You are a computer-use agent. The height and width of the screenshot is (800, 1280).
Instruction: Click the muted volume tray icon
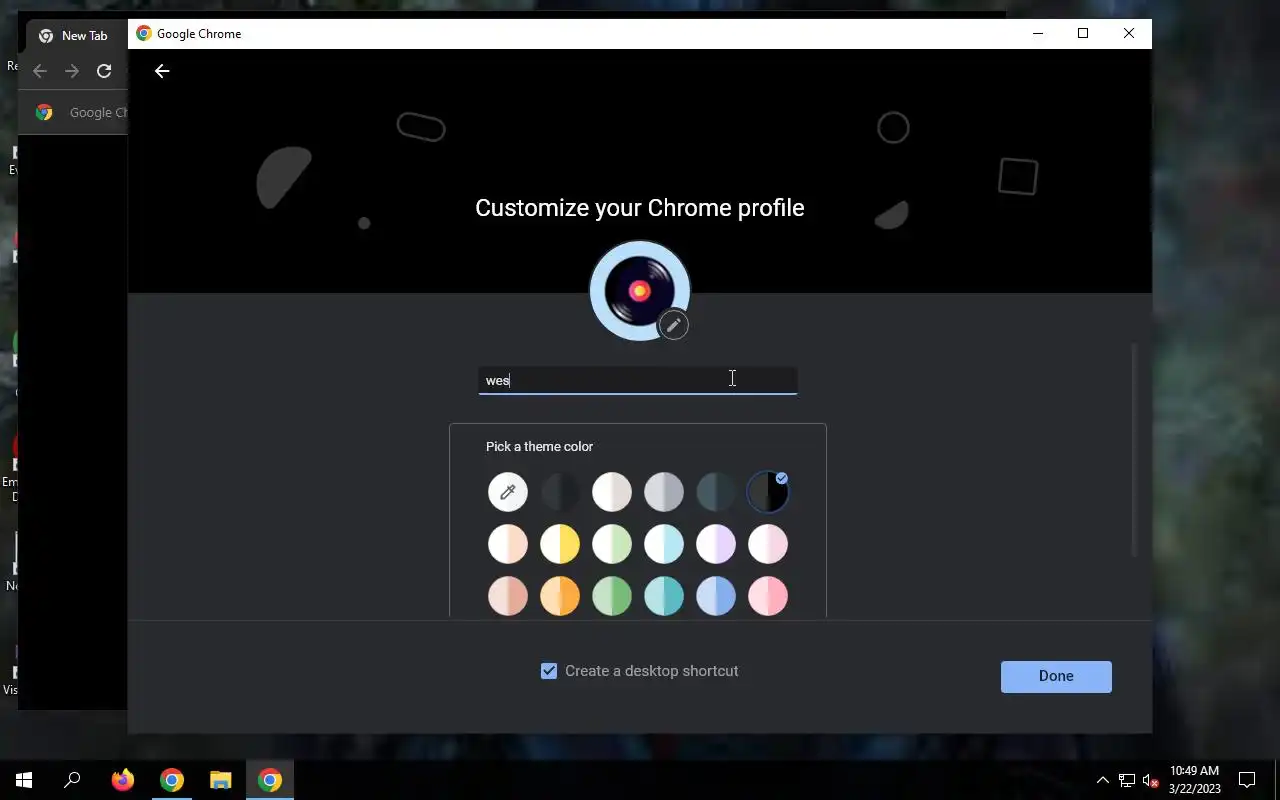tap(1151, 780)
